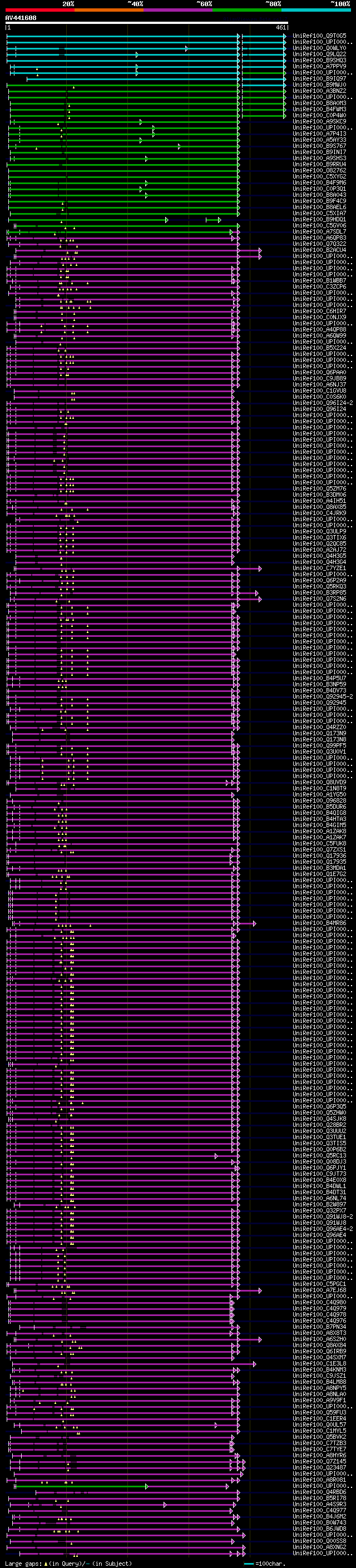
Task: Select the UniRef100_A7SDL7 label
Action: 319,232
